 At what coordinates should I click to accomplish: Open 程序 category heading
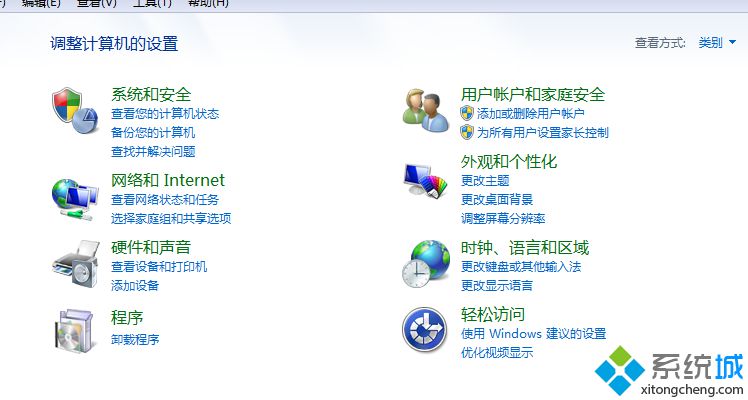click(x=127, y=317)
